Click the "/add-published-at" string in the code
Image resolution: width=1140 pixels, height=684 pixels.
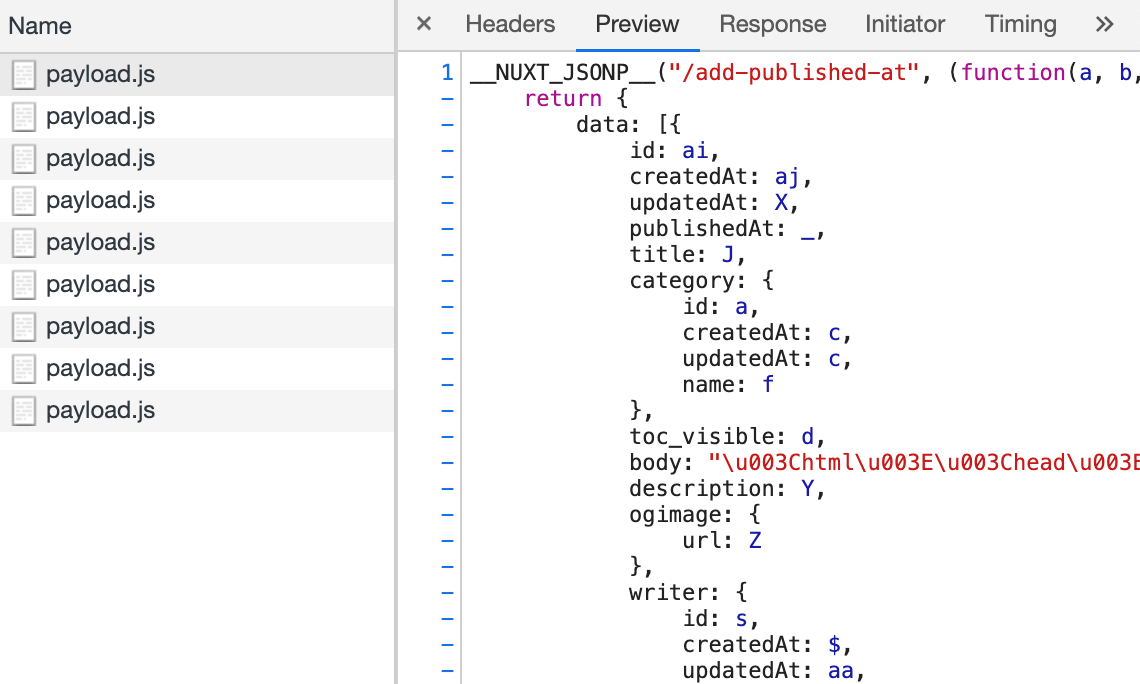click(817, 73)
